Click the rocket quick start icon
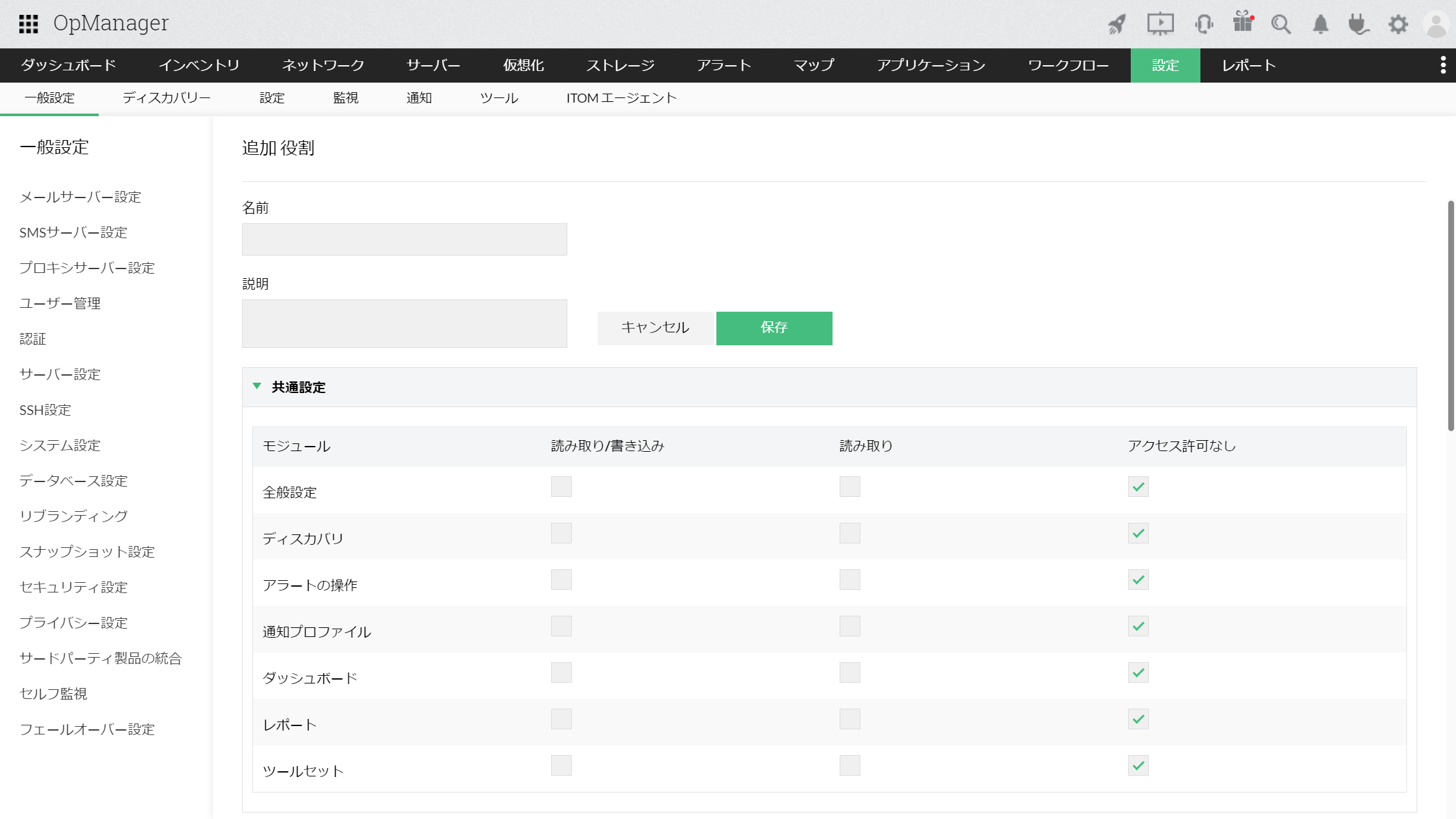Screen dimensions: 1456x819 [x=1117, y=24]
